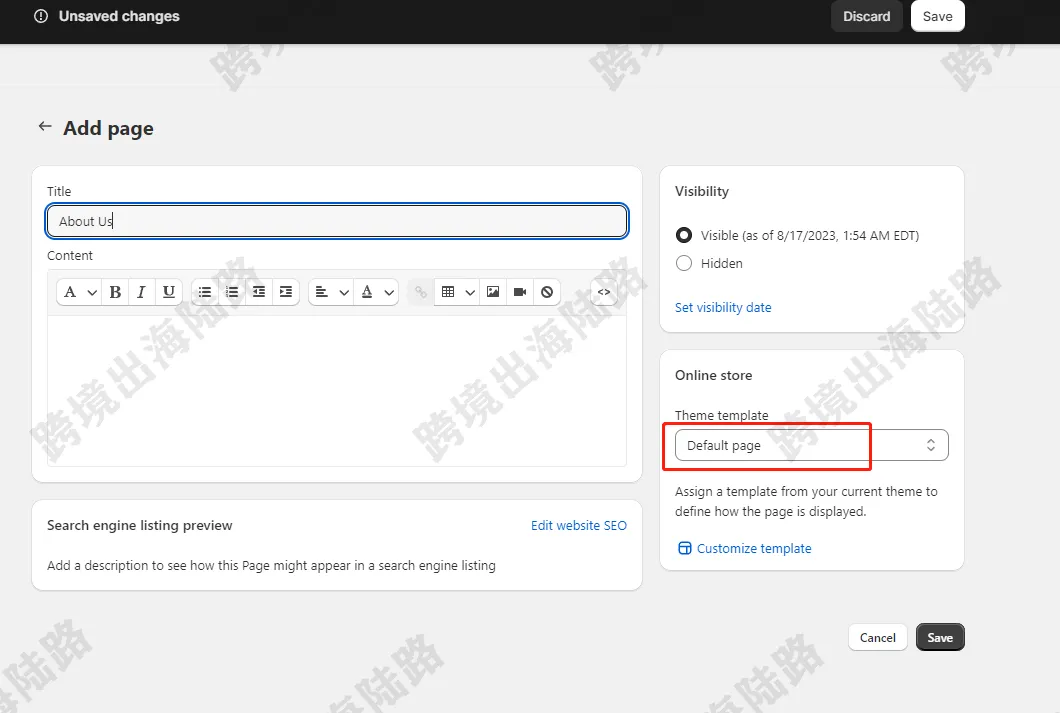This screenshot has height=713, width=1060.
Task: Toggle bold formatting in content editor
Action: [115, 292]
